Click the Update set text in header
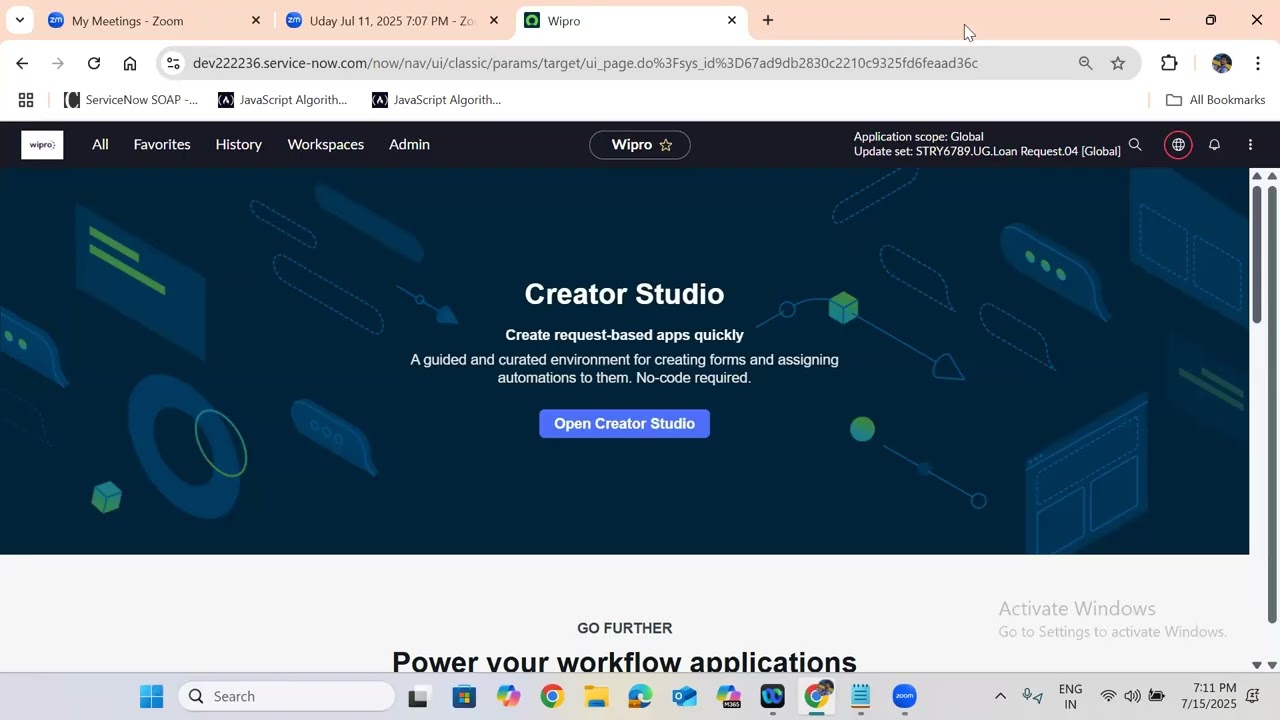The image size is (1280, 720). [987, 152]
